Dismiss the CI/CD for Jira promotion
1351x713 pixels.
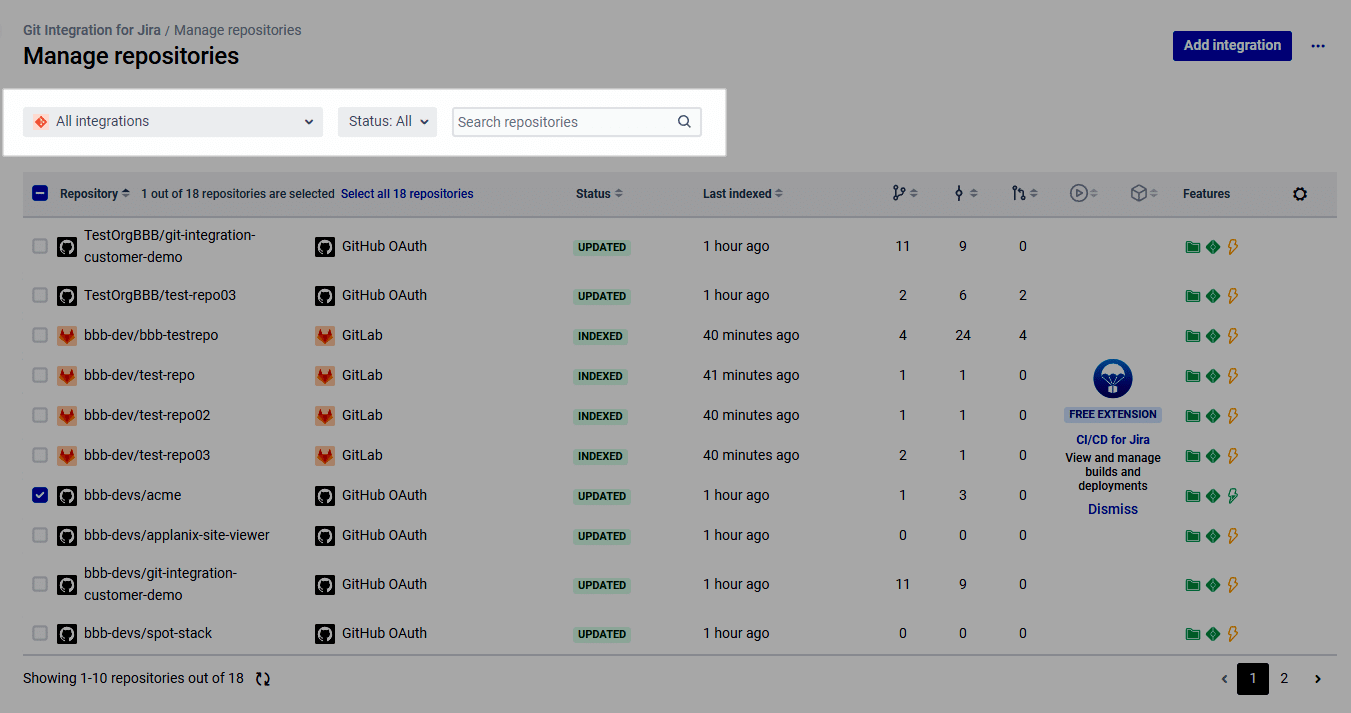pos(1113,509)
